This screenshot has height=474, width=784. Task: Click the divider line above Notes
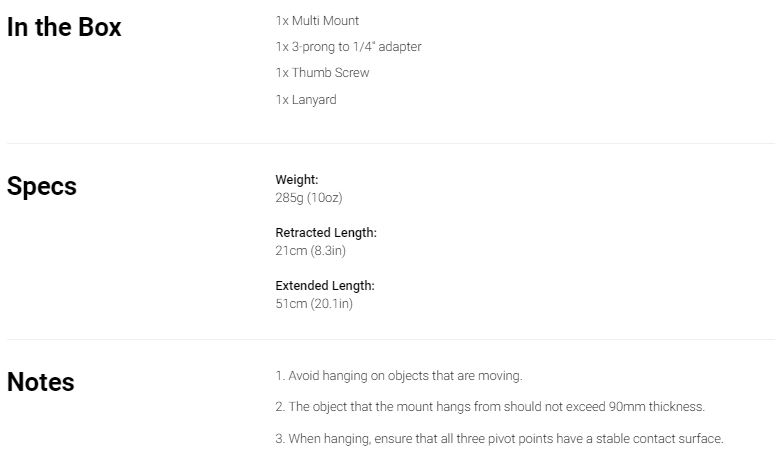click(391, 340)
